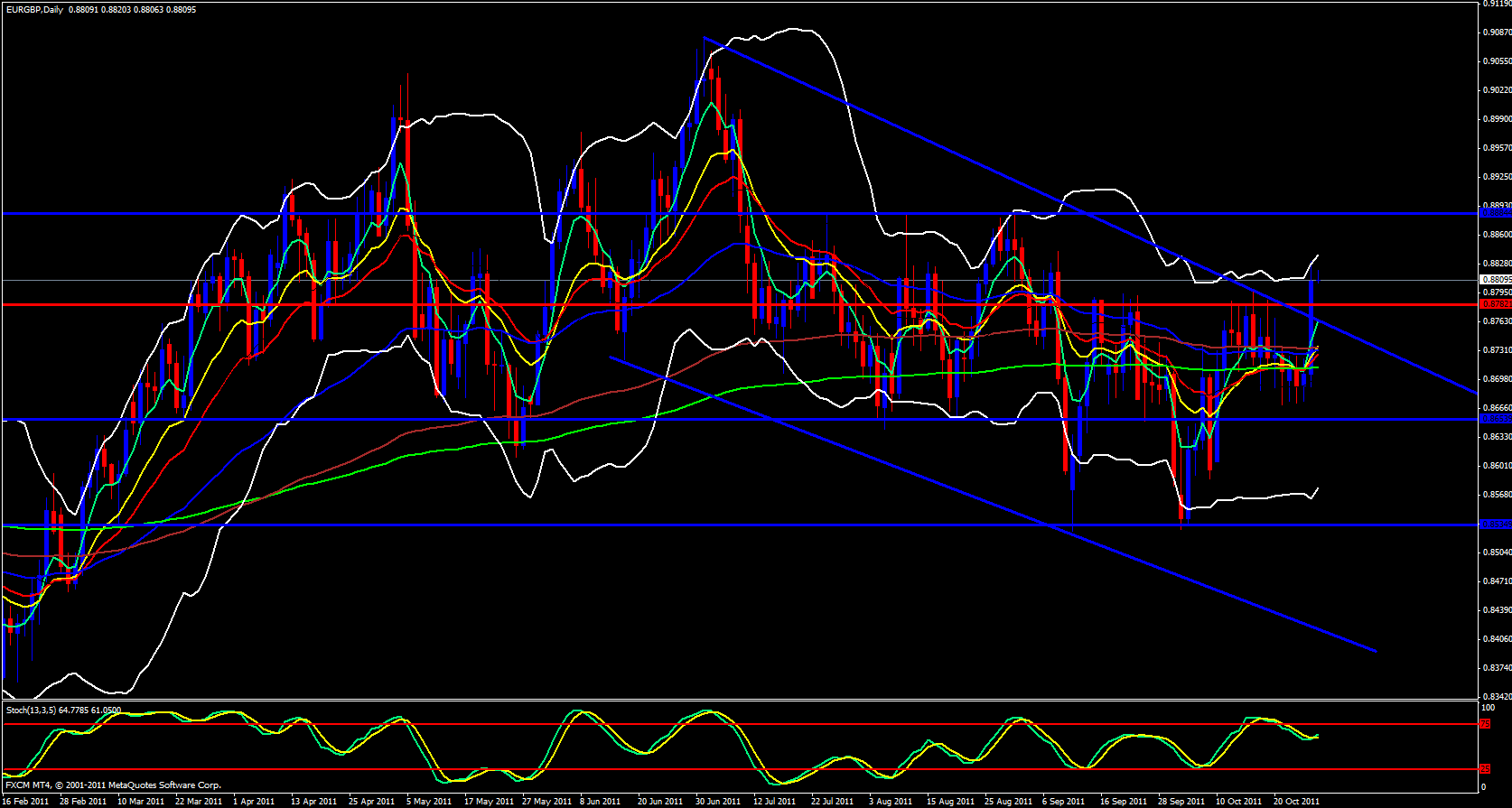1512x808 pixels.
Task: Click the 5 May 2011 date label
Action: coord(429,802)
